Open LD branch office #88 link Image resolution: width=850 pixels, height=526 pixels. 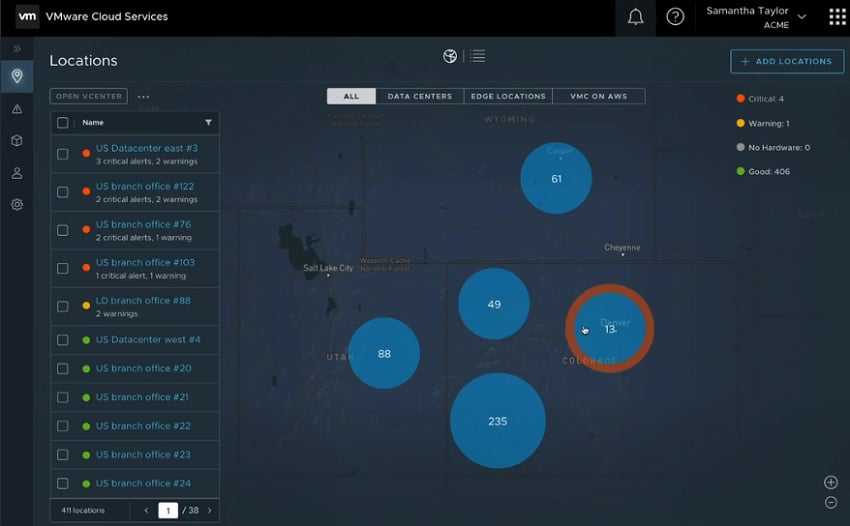143,300
